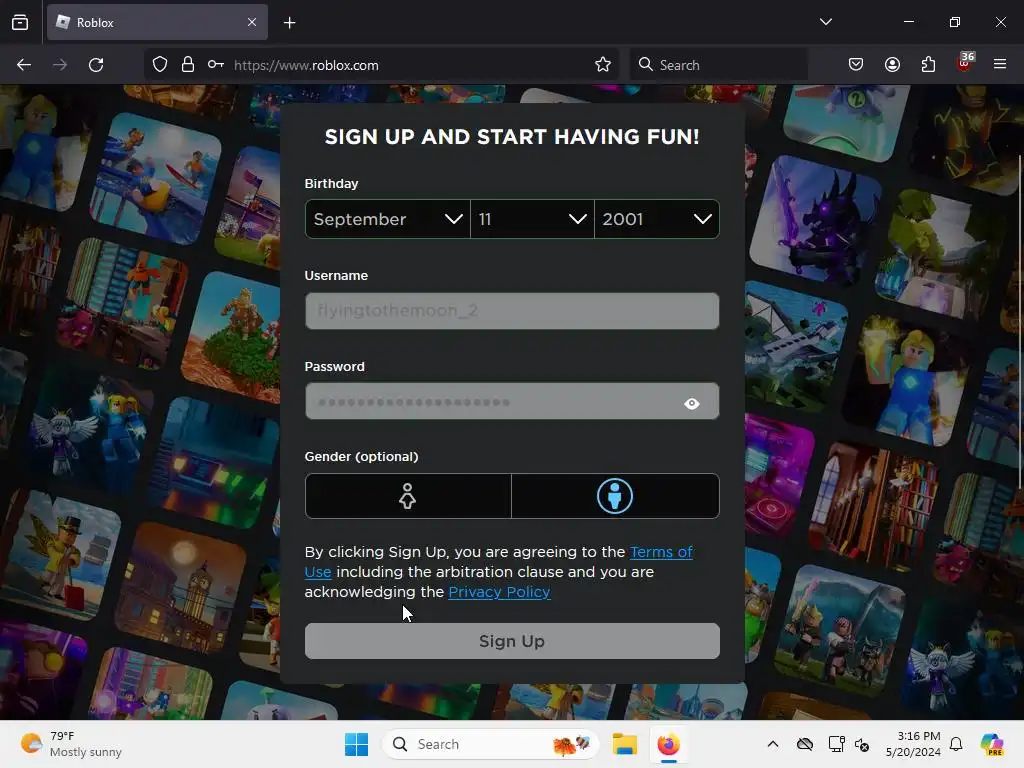Reload the current page
Screen dimensions: 1024x768
point(96,65)
